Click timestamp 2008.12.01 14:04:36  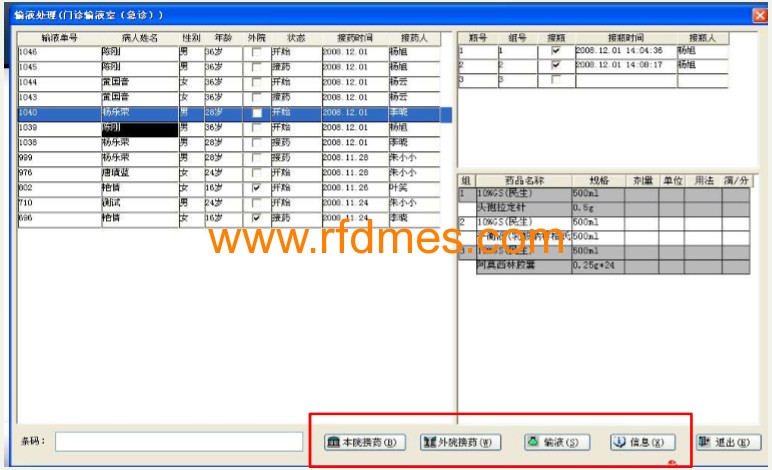tap(619, 51)
